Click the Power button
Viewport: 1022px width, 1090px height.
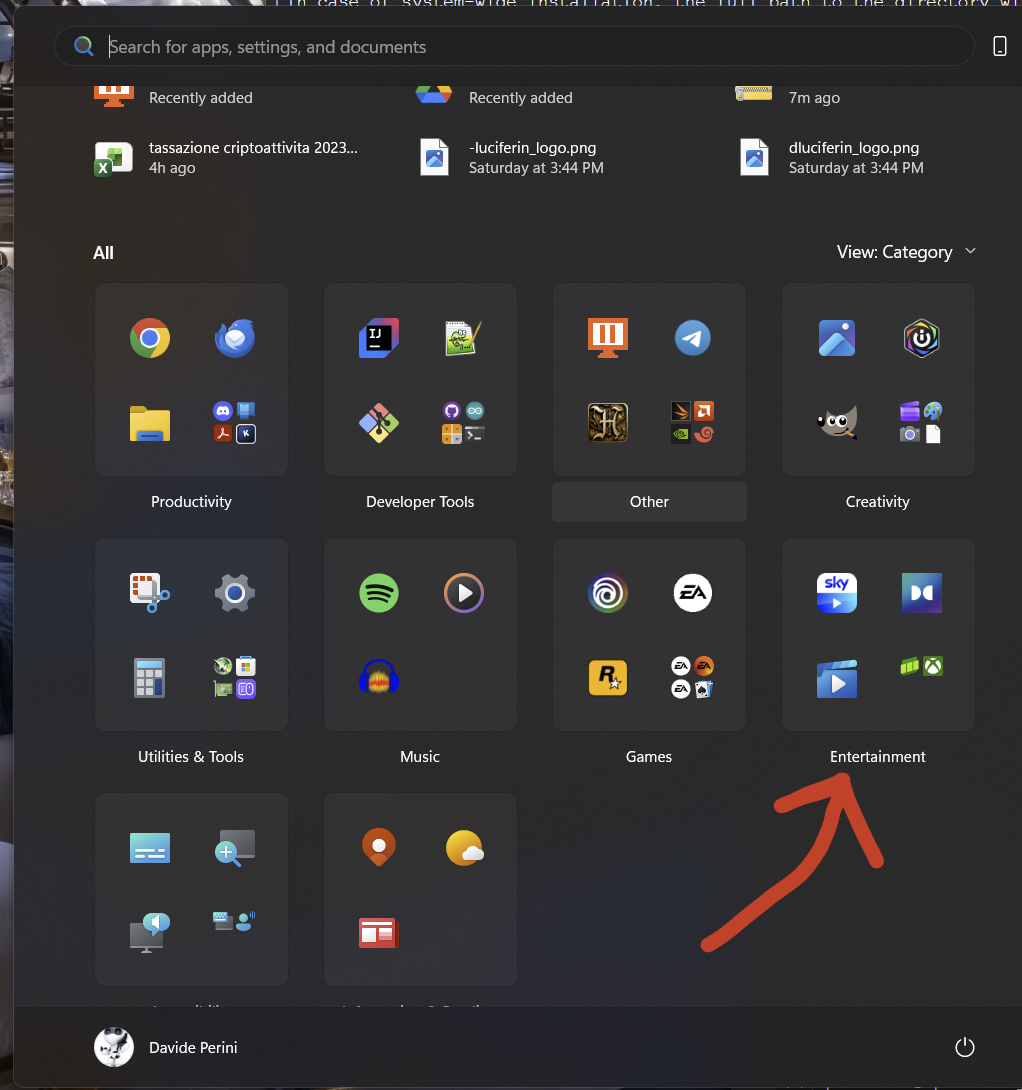tap(964, 1047)
